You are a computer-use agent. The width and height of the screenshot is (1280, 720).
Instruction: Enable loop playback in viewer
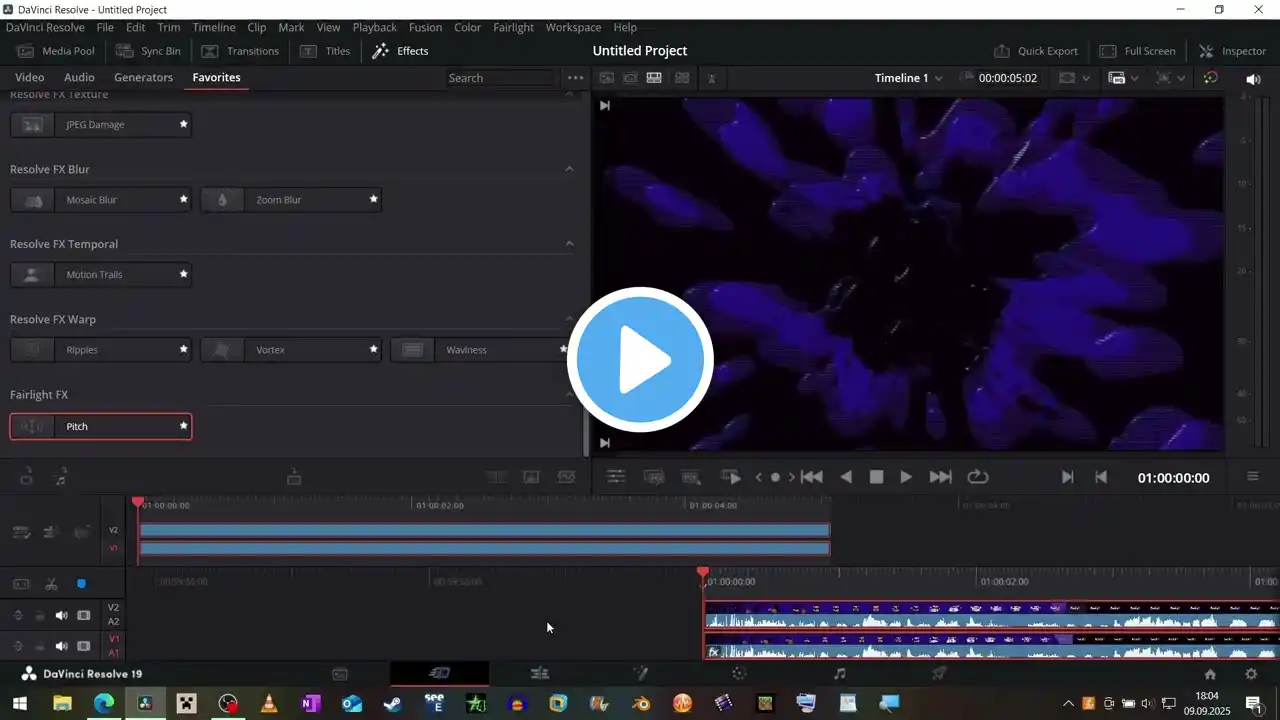click(977, 477)
